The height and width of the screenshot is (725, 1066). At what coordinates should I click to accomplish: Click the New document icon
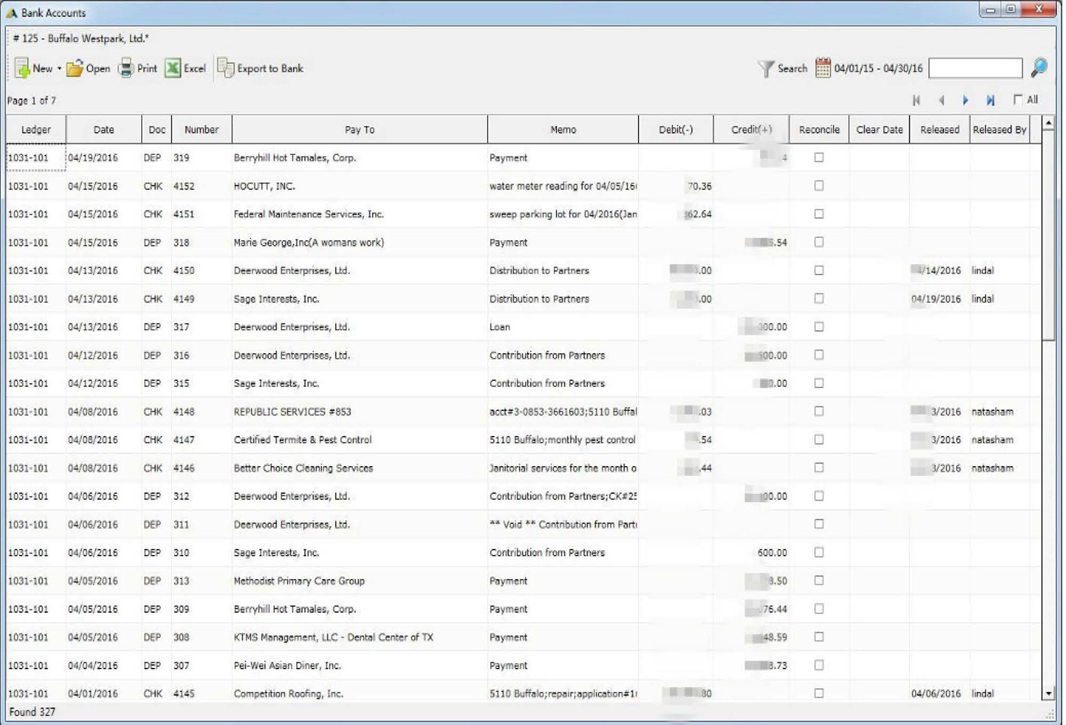[x=22, y=69]
